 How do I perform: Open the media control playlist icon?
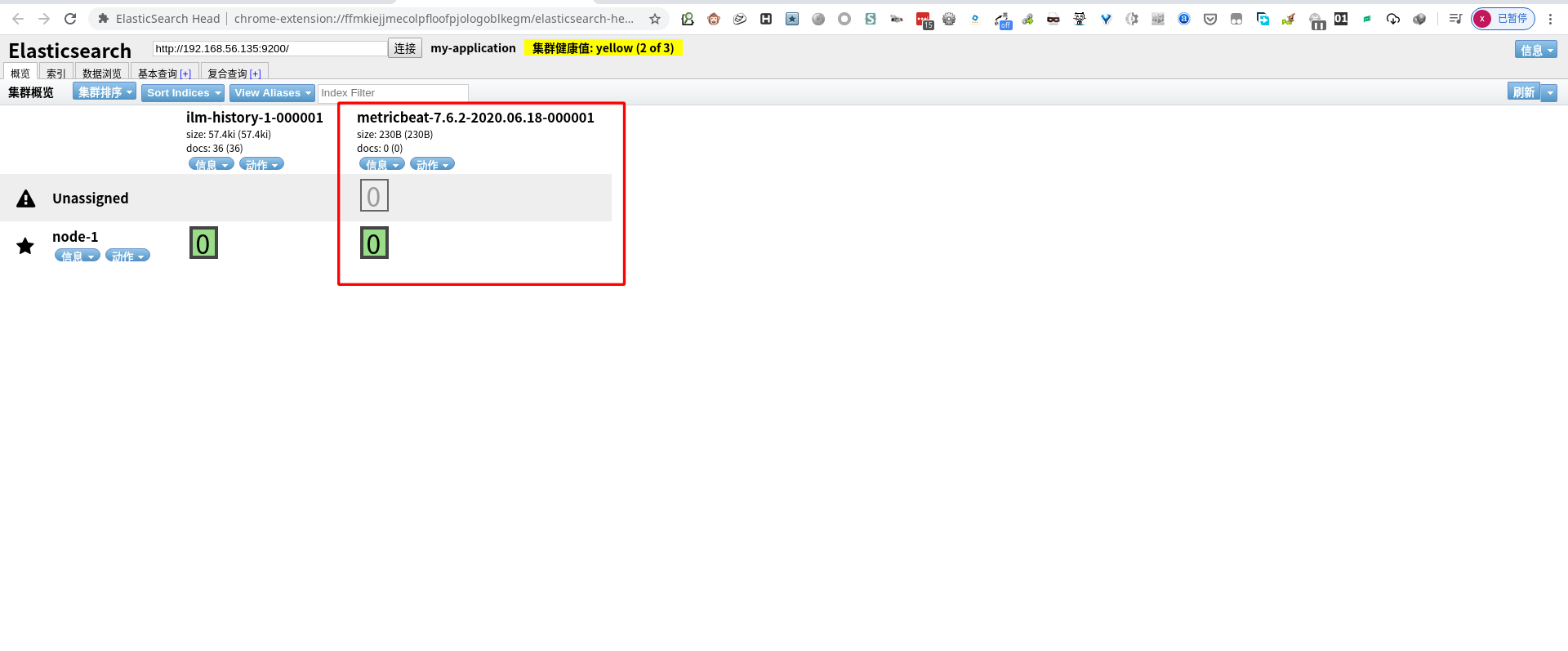[1455, 19]
